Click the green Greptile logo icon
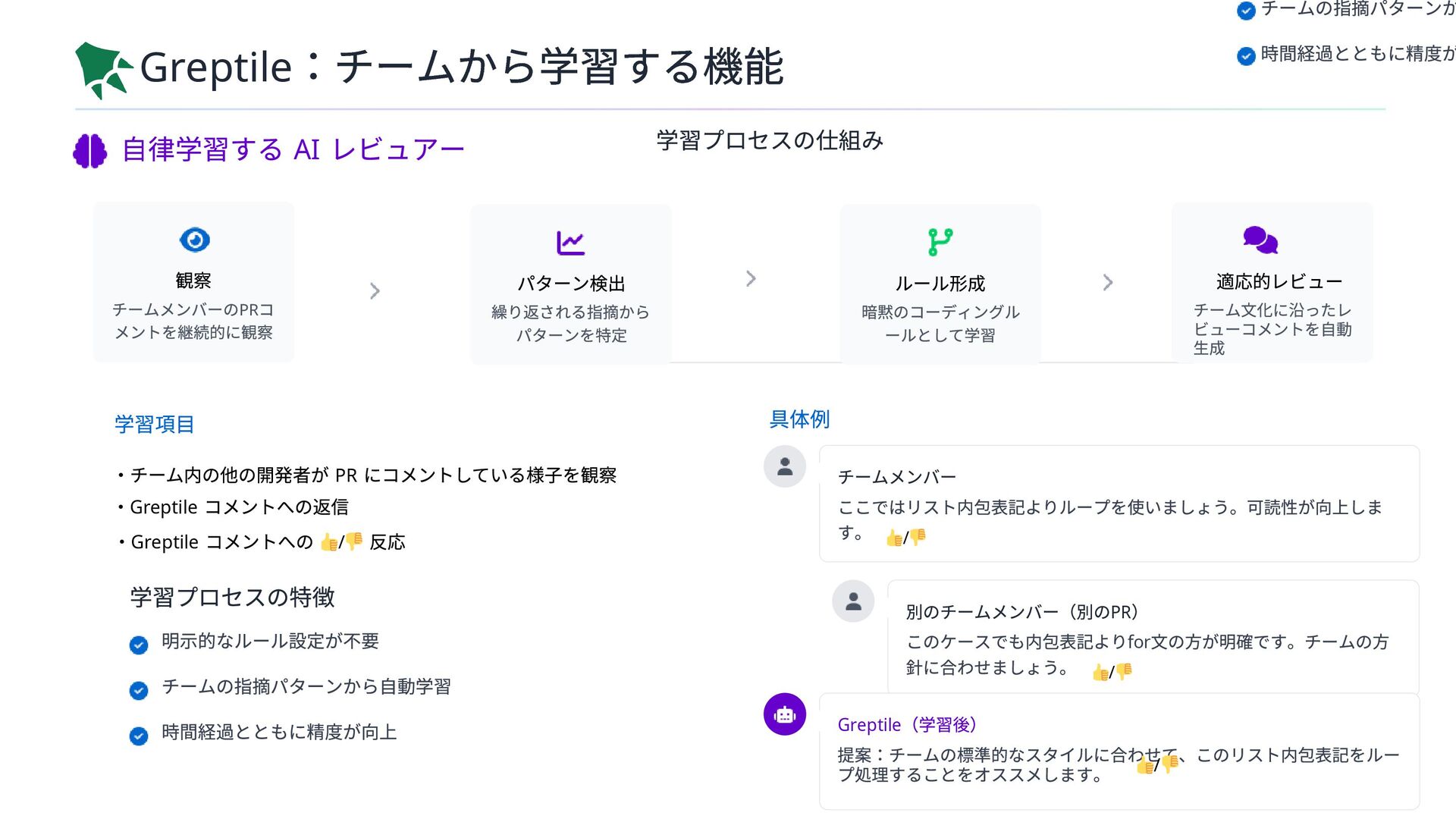 (104, 70)
